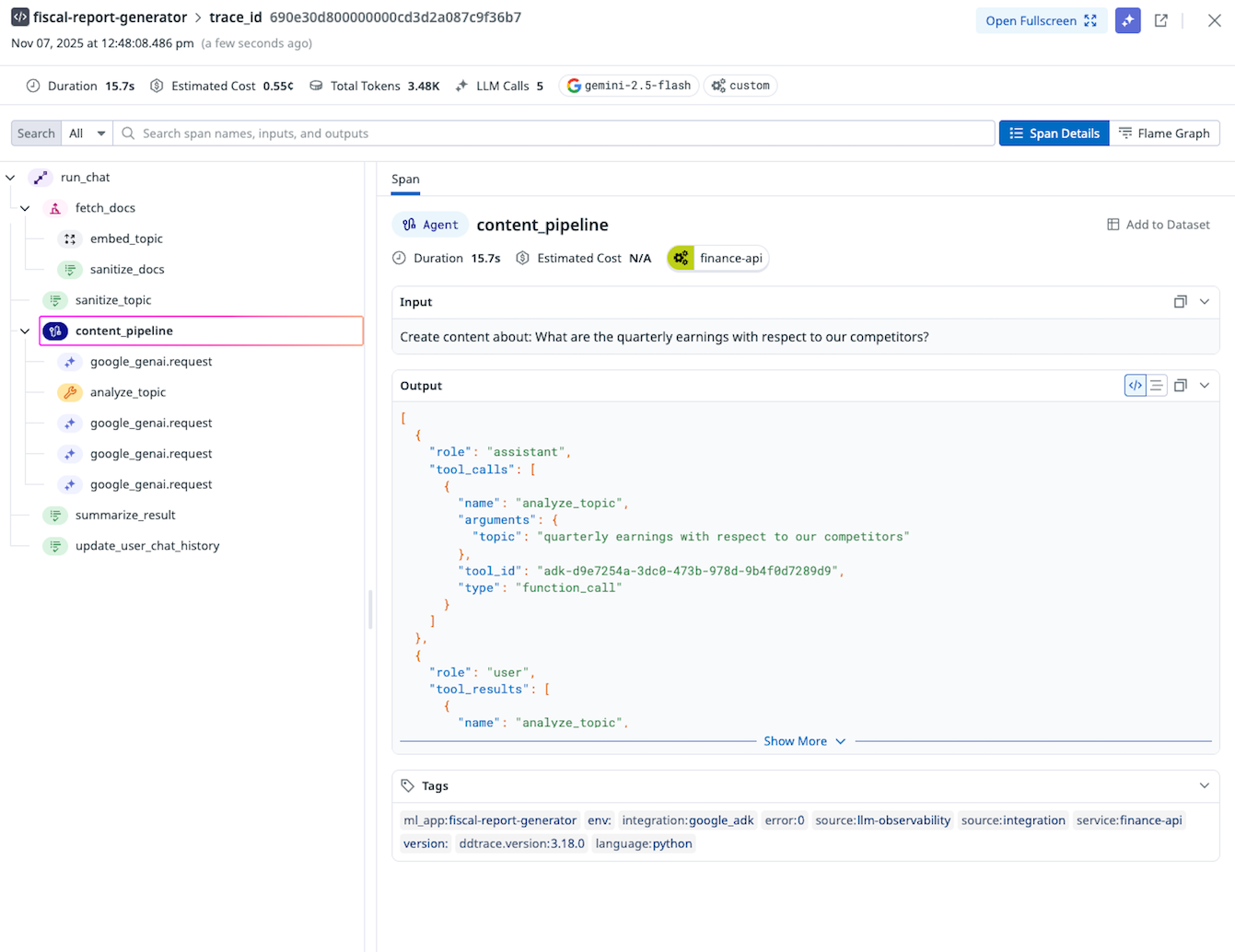1235x952 pixels.
Task: Click the custom model chip
Action: [x=740, y=86]
